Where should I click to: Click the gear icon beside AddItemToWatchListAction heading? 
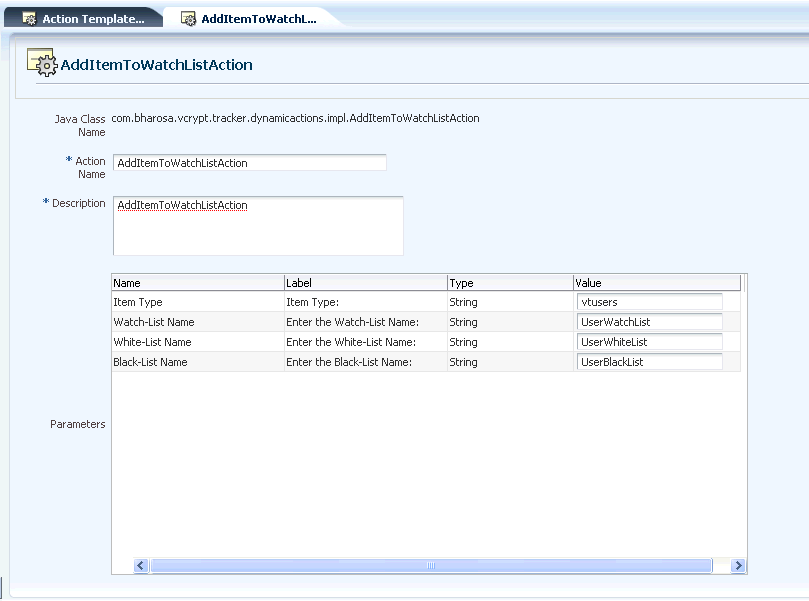tap(41, 62)
